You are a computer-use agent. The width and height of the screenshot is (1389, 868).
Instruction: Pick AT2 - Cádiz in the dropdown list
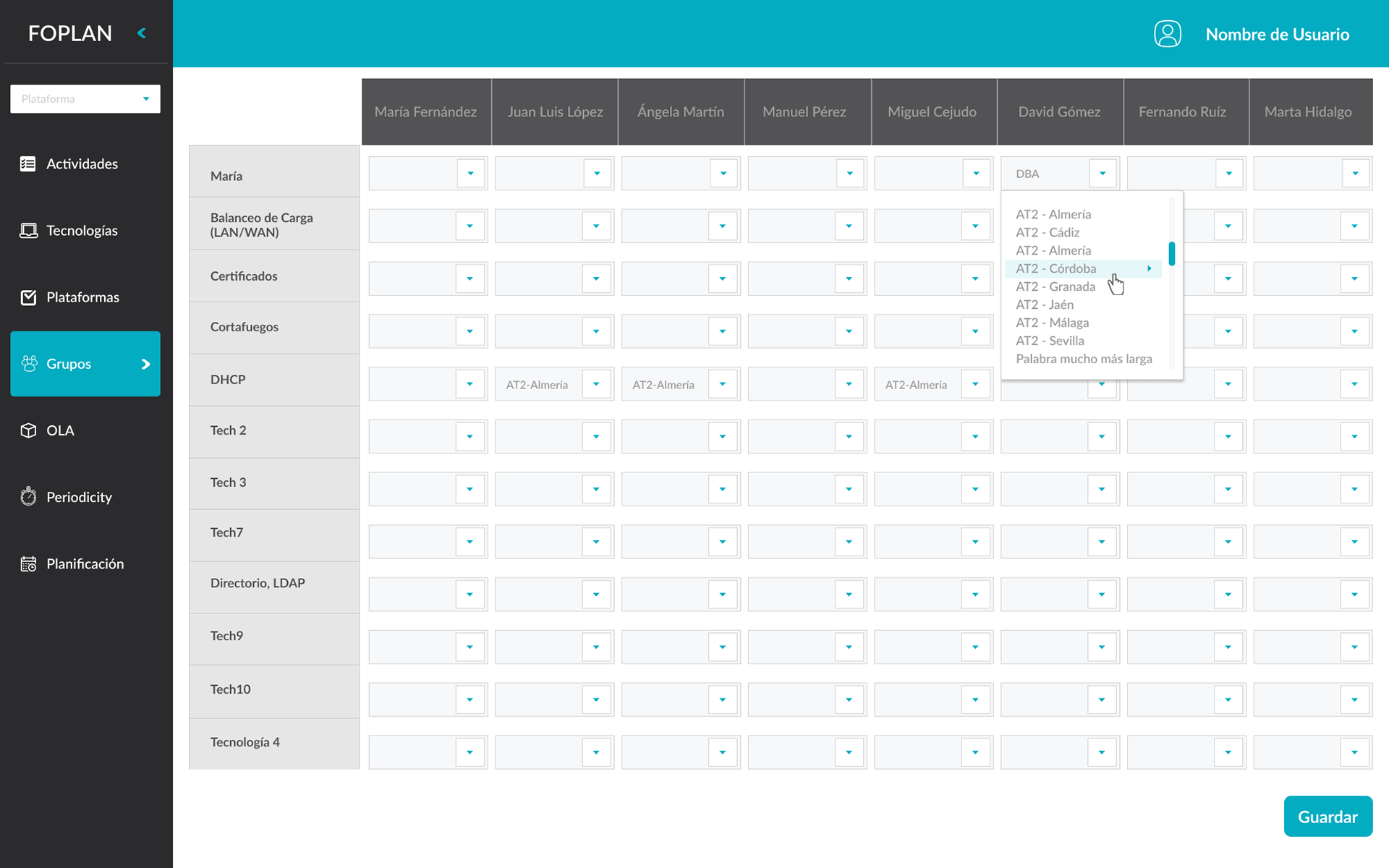[x=1047, y=232]
